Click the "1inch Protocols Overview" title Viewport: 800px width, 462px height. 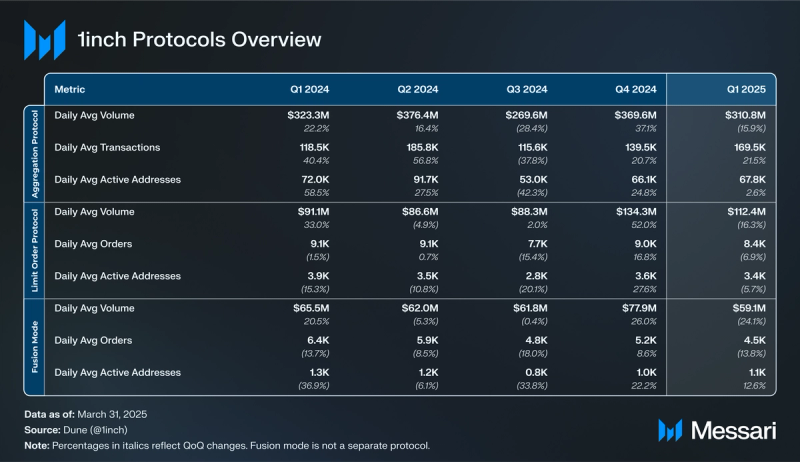click(x=199, y=40)
